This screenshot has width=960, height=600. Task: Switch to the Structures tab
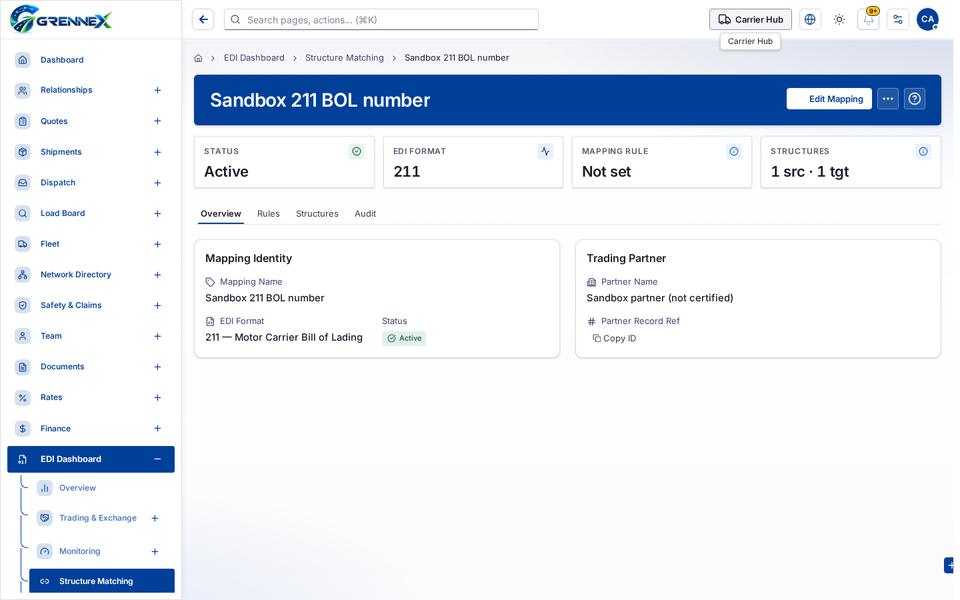tap(317, 214)
